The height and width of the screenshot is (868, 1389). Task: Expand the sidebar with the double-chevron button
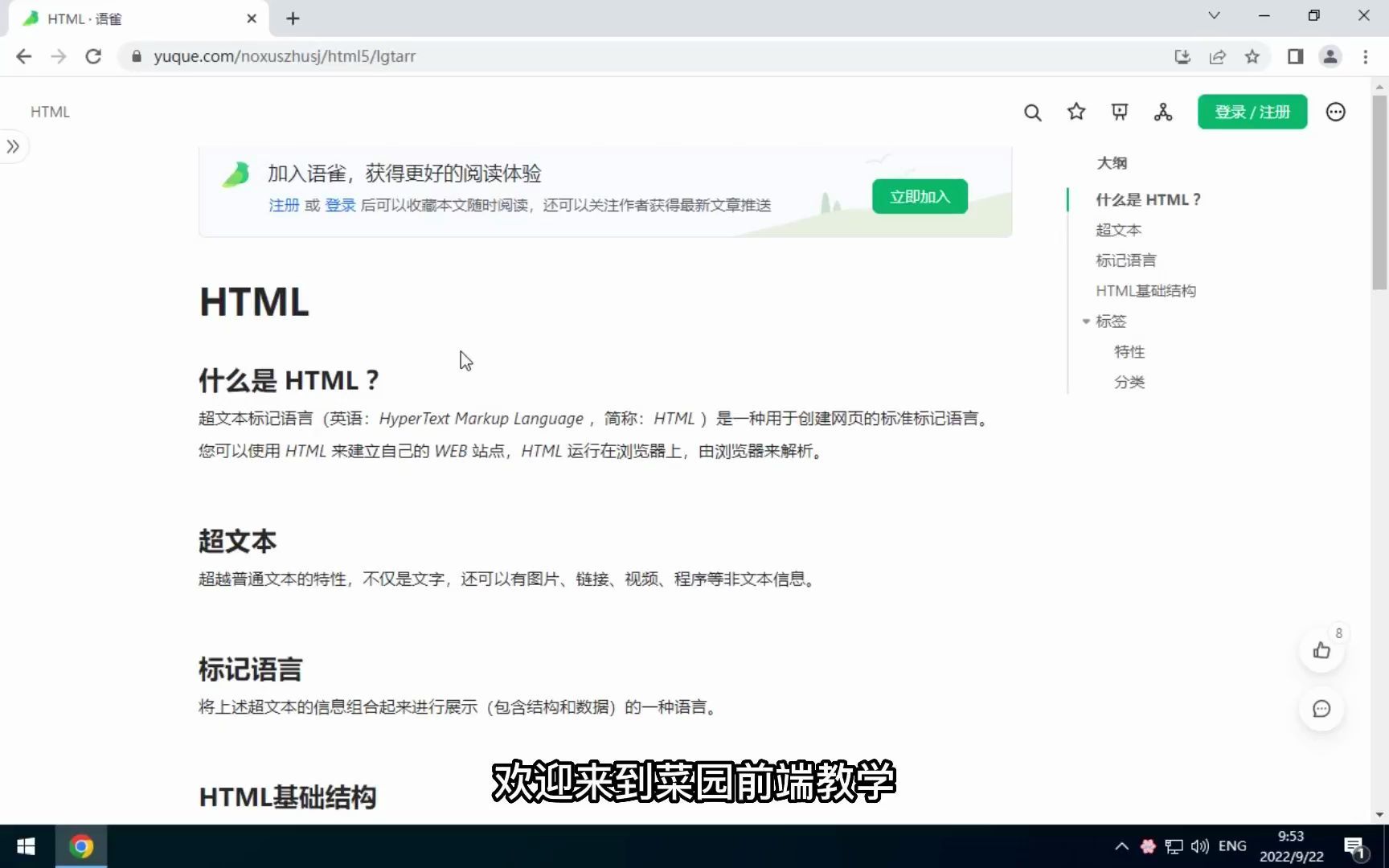pos(13,146)
